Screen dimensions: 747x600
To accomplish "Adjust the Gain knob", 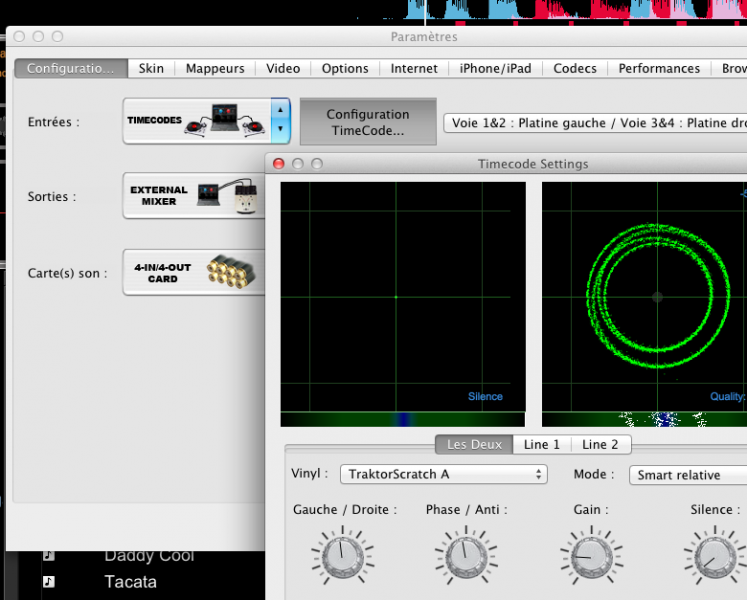I will click(591, 555).
